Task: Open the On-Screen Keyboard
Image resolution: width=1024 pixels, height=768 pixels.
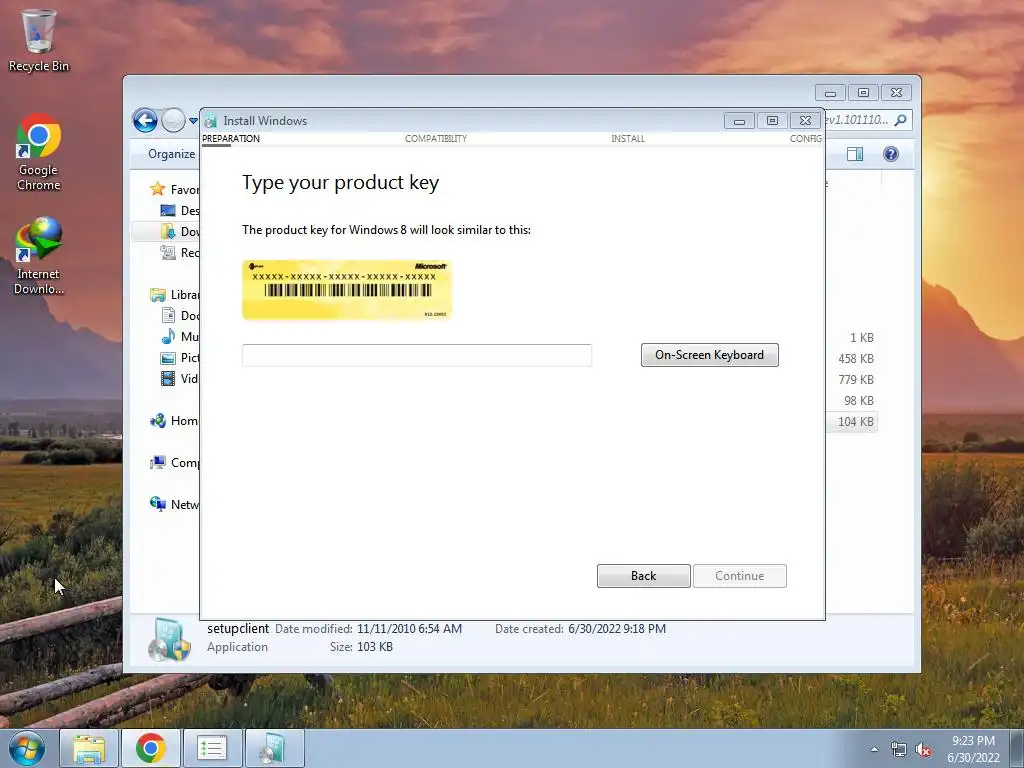Action: click(x=709, y=355)
